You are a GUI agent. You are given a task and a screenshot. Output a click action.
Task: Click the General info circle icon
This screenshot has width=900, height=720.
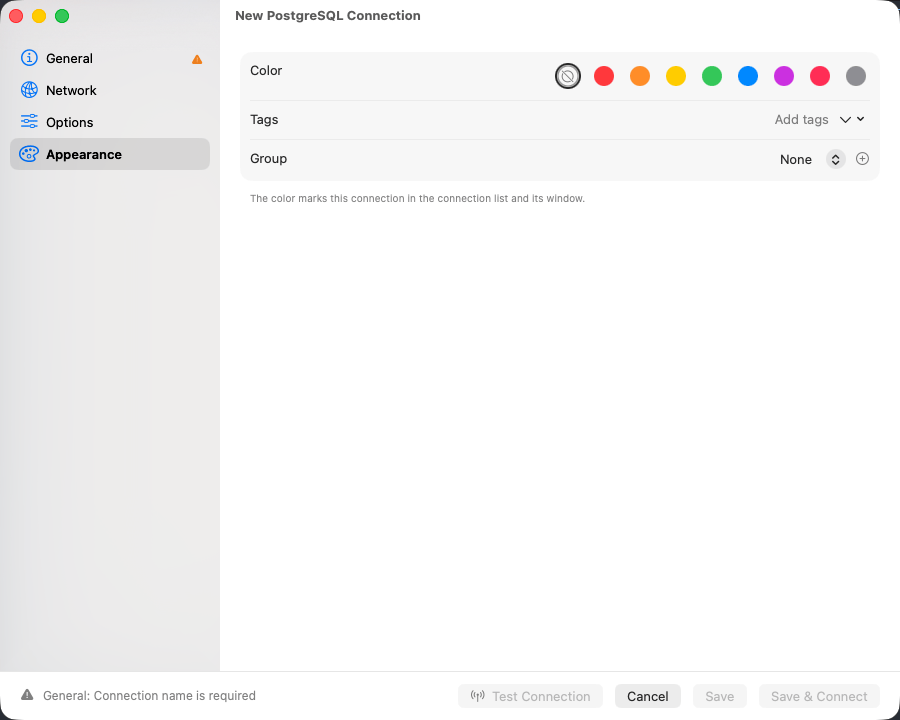pos(29,58)
